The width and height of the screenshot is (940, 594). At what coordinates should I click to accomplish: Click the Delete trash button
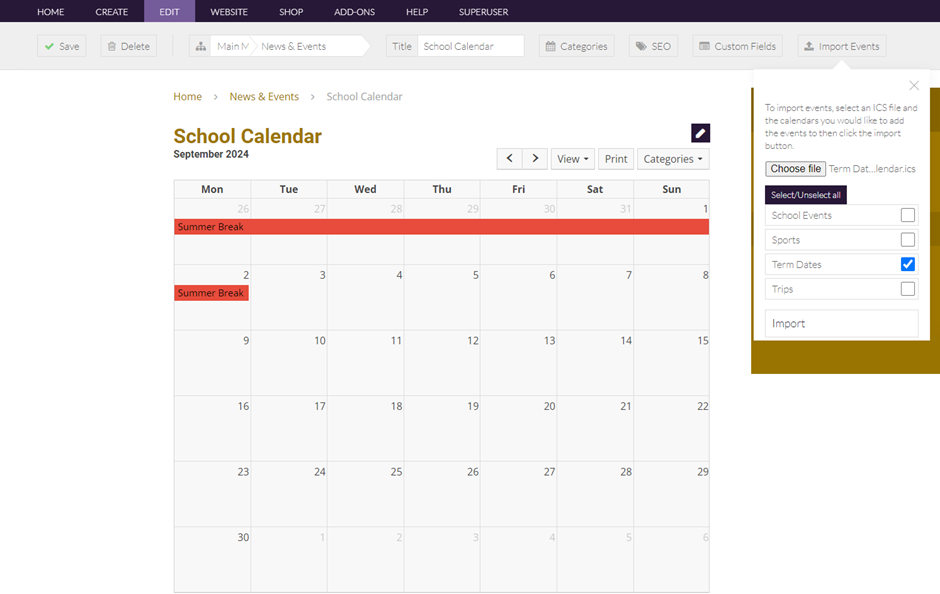pyautogui.click(x=129, y=46)
